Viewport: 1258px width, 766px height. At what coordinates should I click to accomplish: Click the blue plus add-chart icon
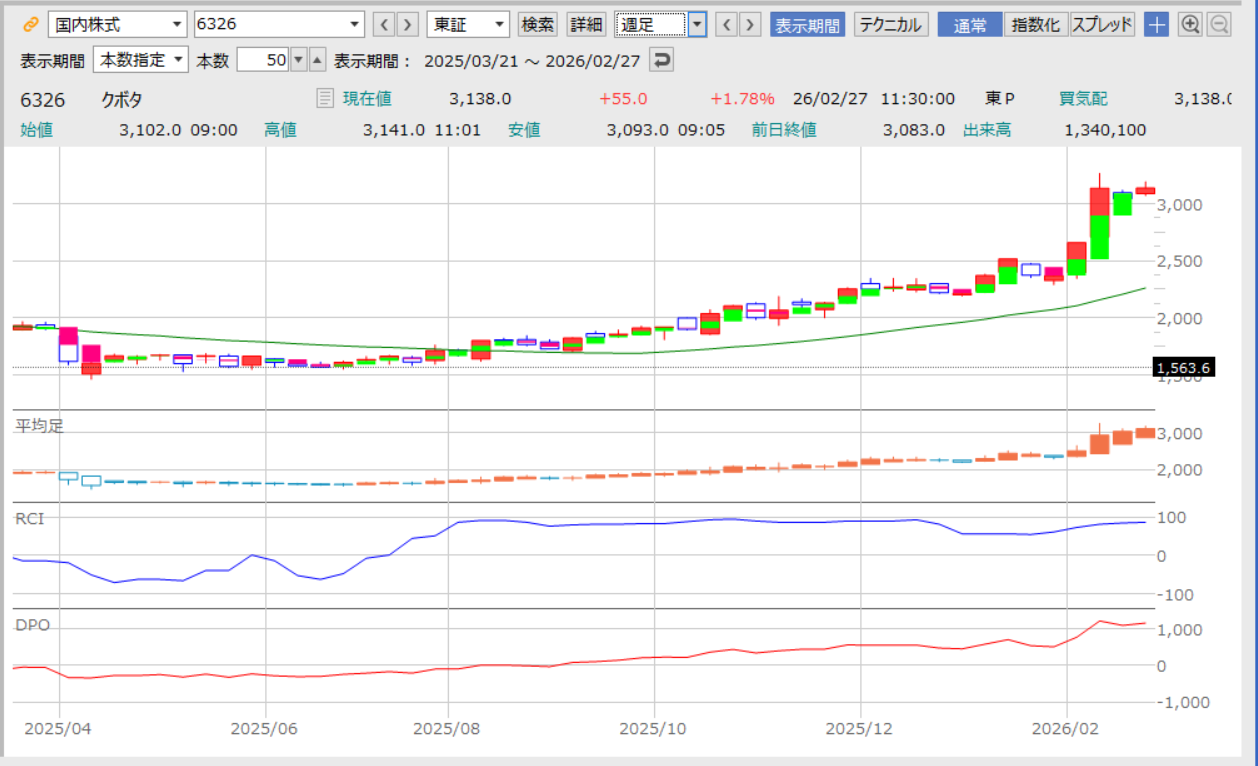click(1156, 25)
